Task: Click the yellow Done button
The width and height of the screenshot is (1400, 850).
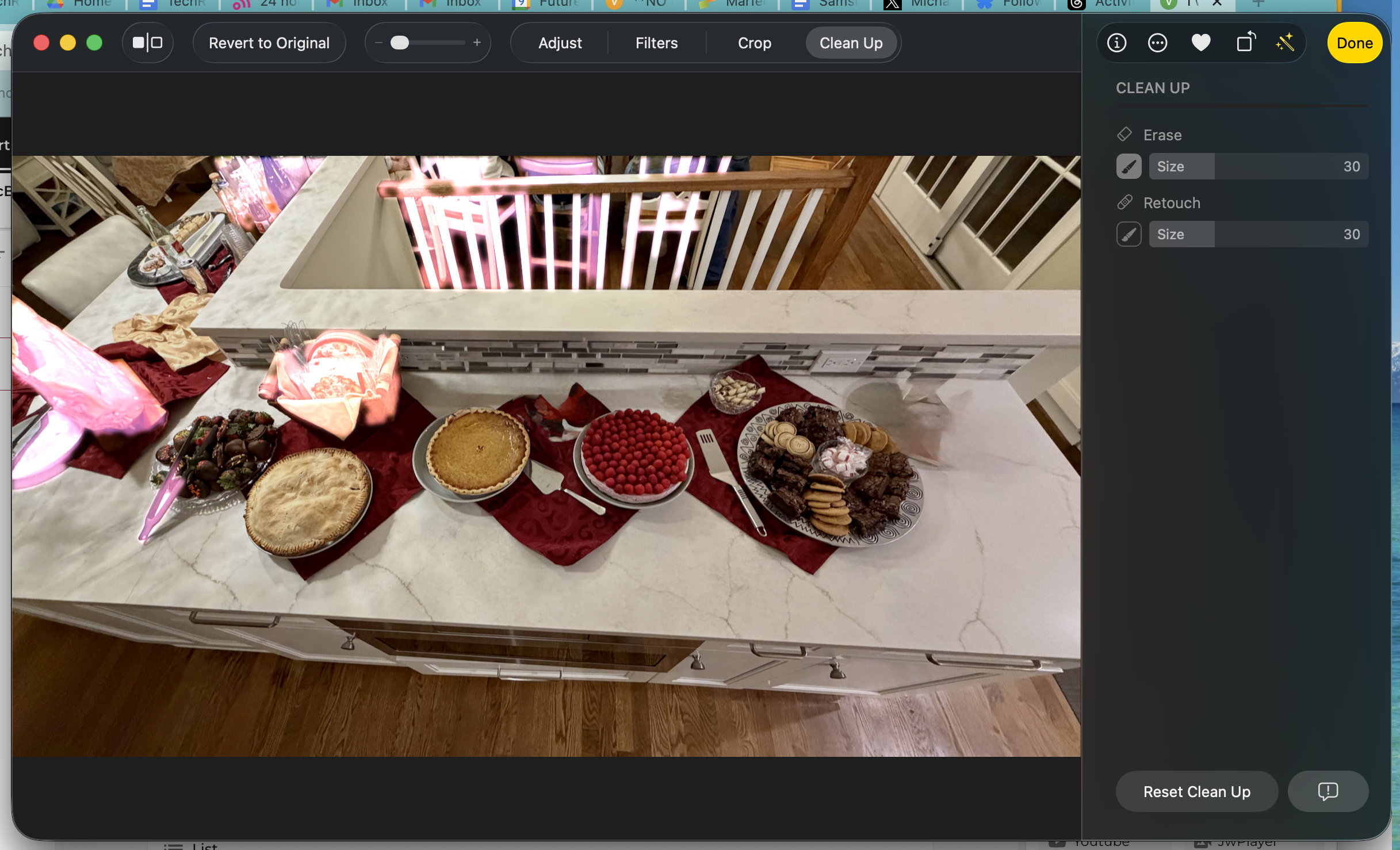Action: pos(1354,43)
